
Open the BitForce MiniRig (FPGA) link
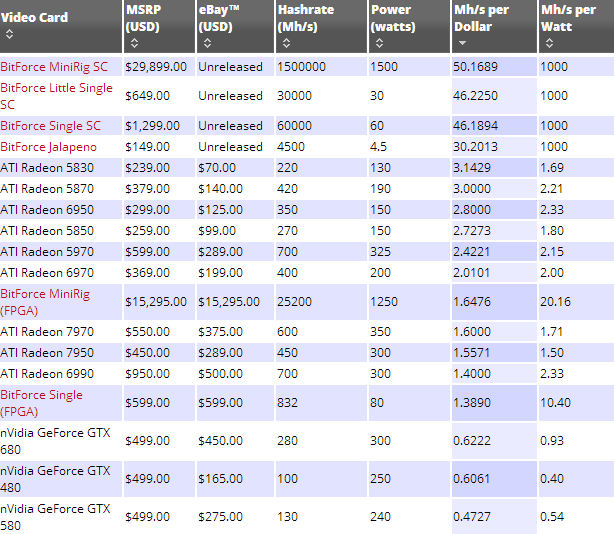tap(45, 302)
